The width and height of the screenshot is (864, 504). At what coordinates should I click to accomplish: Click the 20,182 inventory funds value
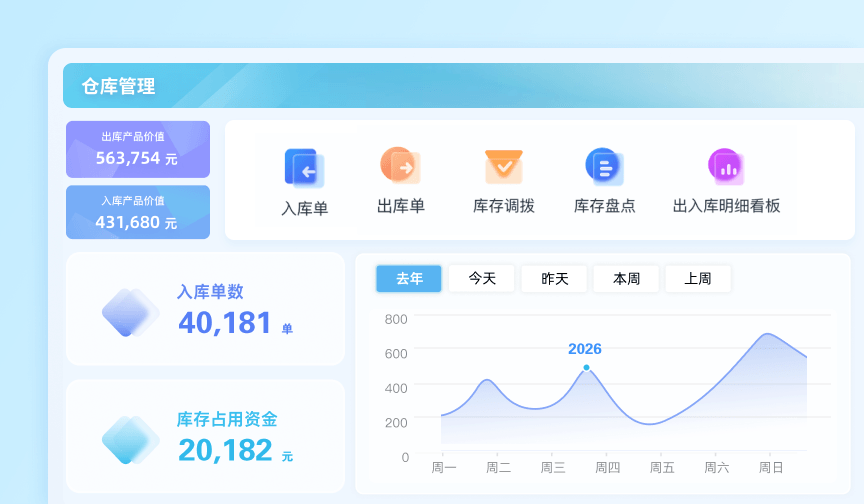point(225,450)
